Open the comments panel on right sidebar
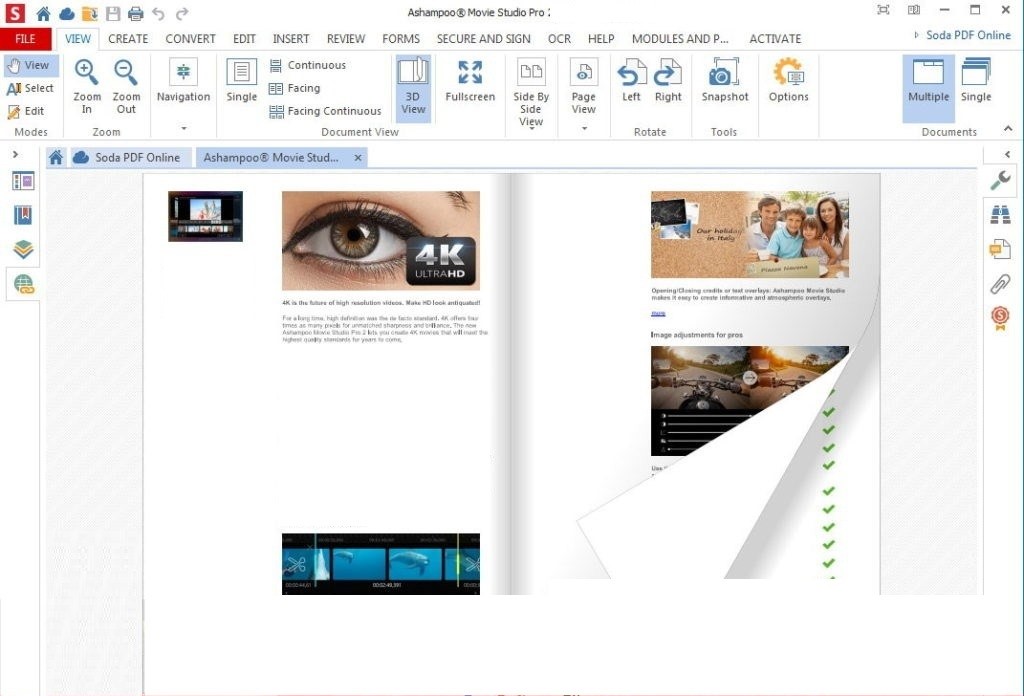1024x696 pixels. pos(1000,249)
